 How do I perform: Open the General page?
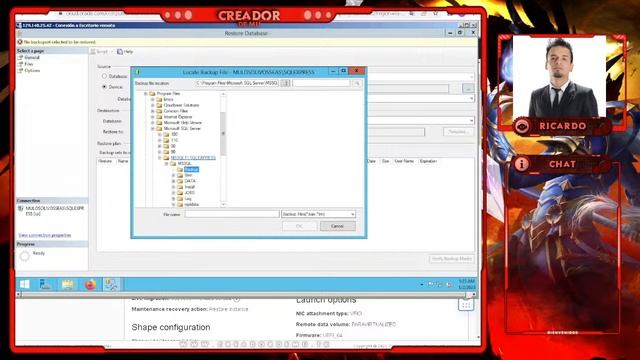(32, 58)
